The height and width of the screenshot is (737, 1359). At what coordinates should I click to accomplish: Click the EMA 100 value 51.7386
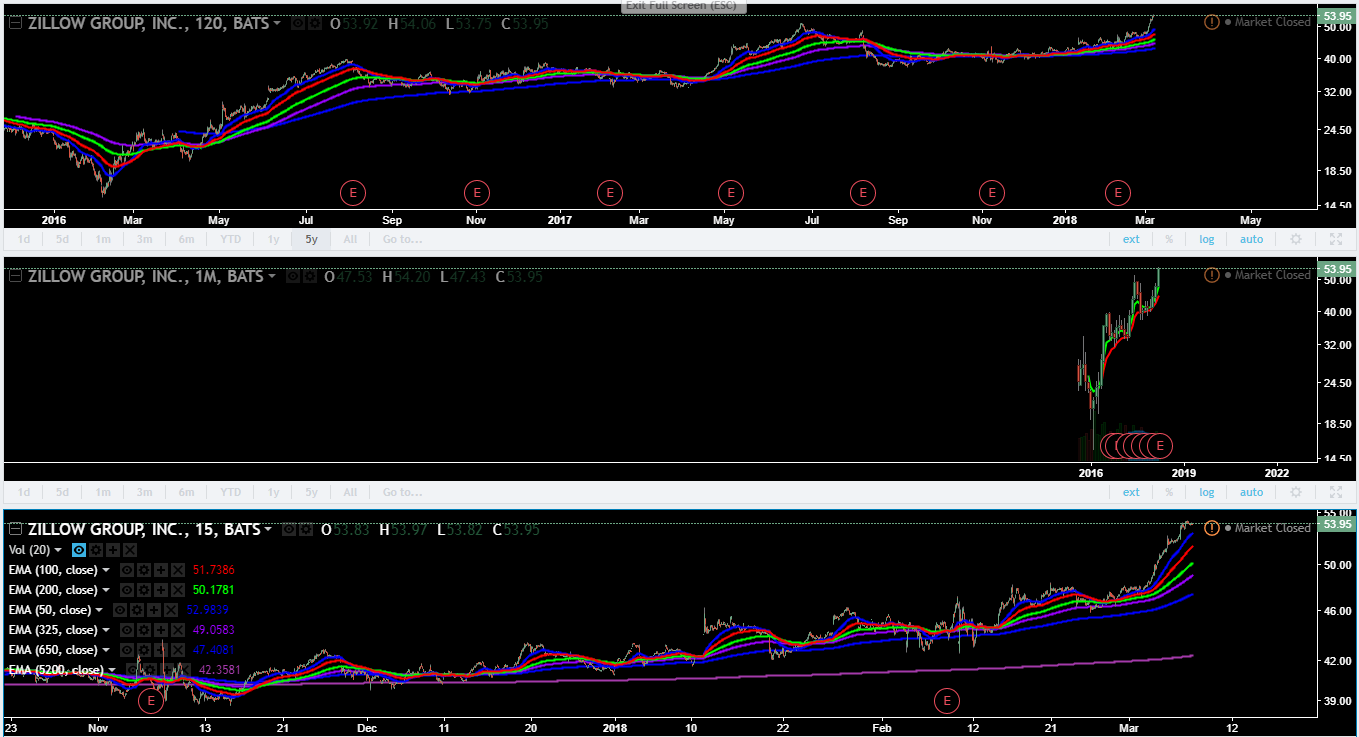coord(213,570)
